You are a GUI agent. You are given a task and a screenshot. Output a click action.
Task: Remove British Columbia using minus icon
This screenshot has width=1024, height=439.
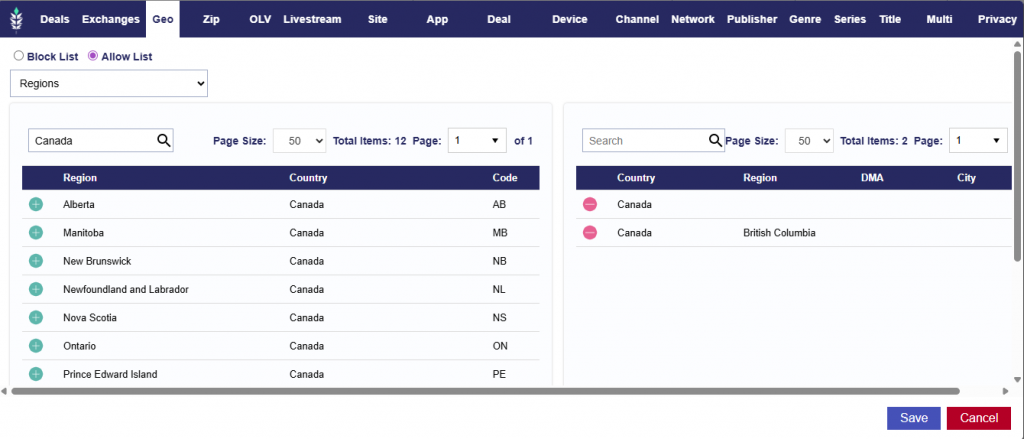590,233
